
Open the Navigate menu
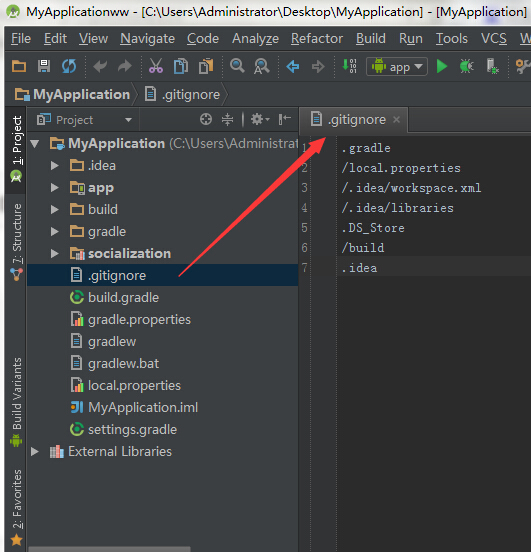(x=148, y=38)
